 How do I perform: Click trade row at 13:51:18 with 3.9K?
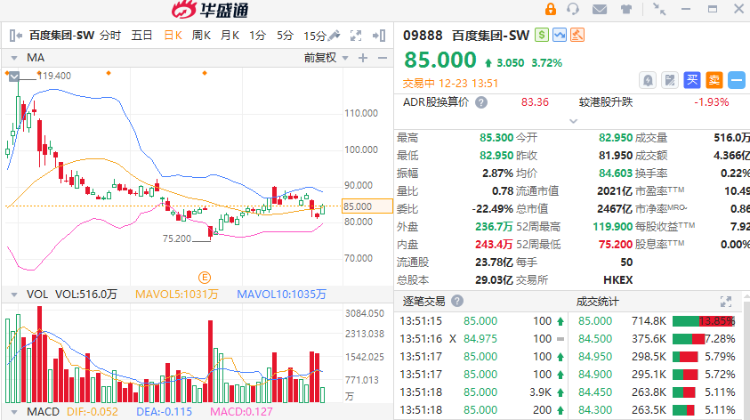pyautogui.click(x=482, y=392)
